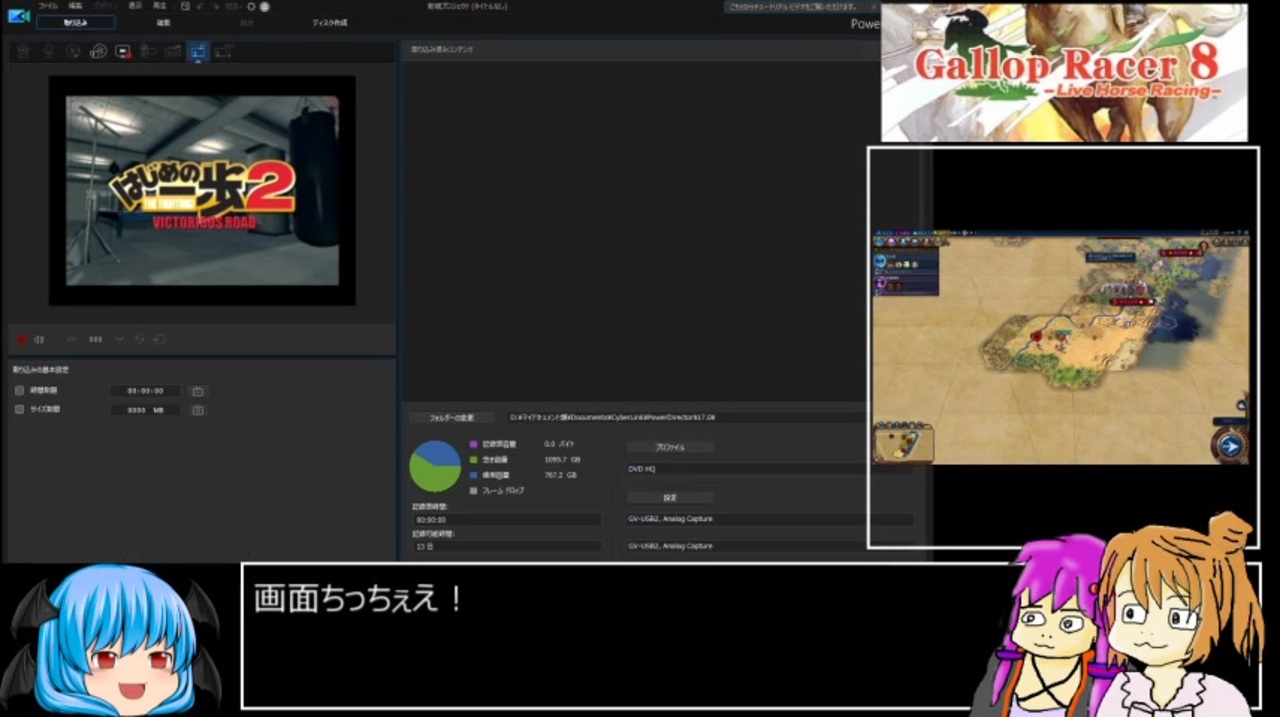
Task: Click the channel down arrow
Action: (x=119, y=339)
